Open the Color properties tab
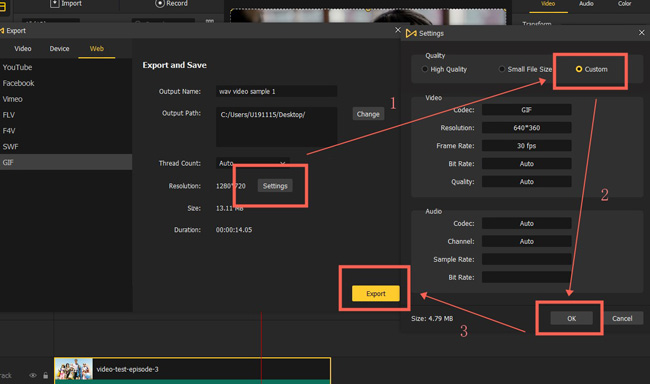Image resolution: width=650 pixels, height=384 pixels. coord(624,3)
